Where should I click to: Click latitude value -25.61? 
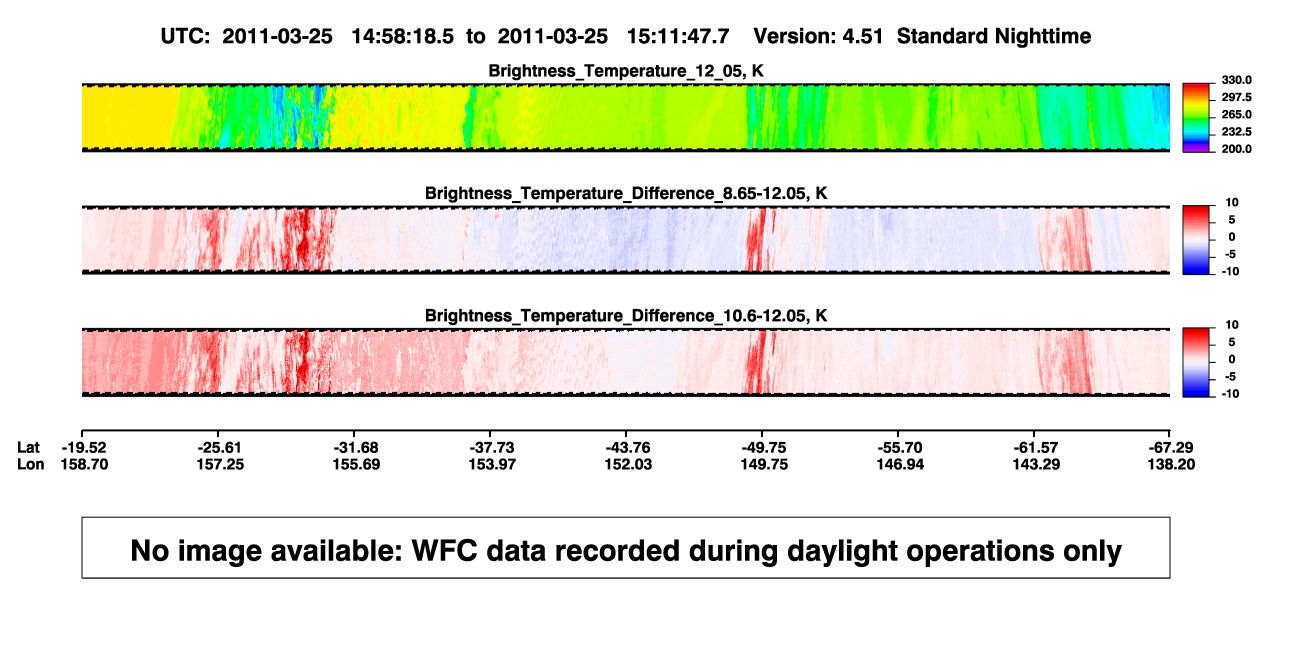[x=219, y=447]
